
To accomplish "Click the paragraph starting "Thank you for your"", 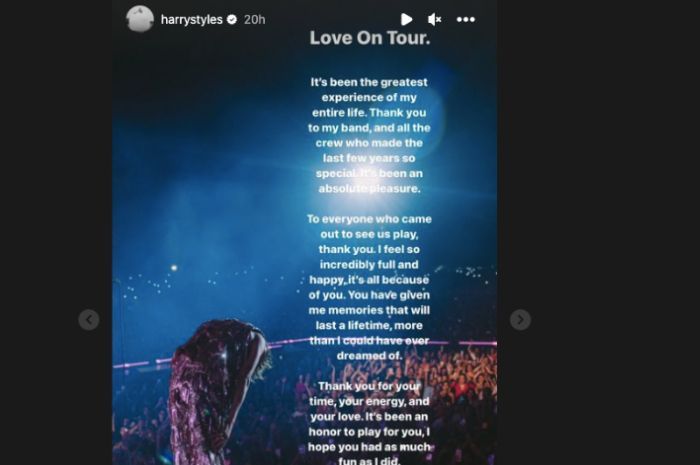I will (369, 422).
